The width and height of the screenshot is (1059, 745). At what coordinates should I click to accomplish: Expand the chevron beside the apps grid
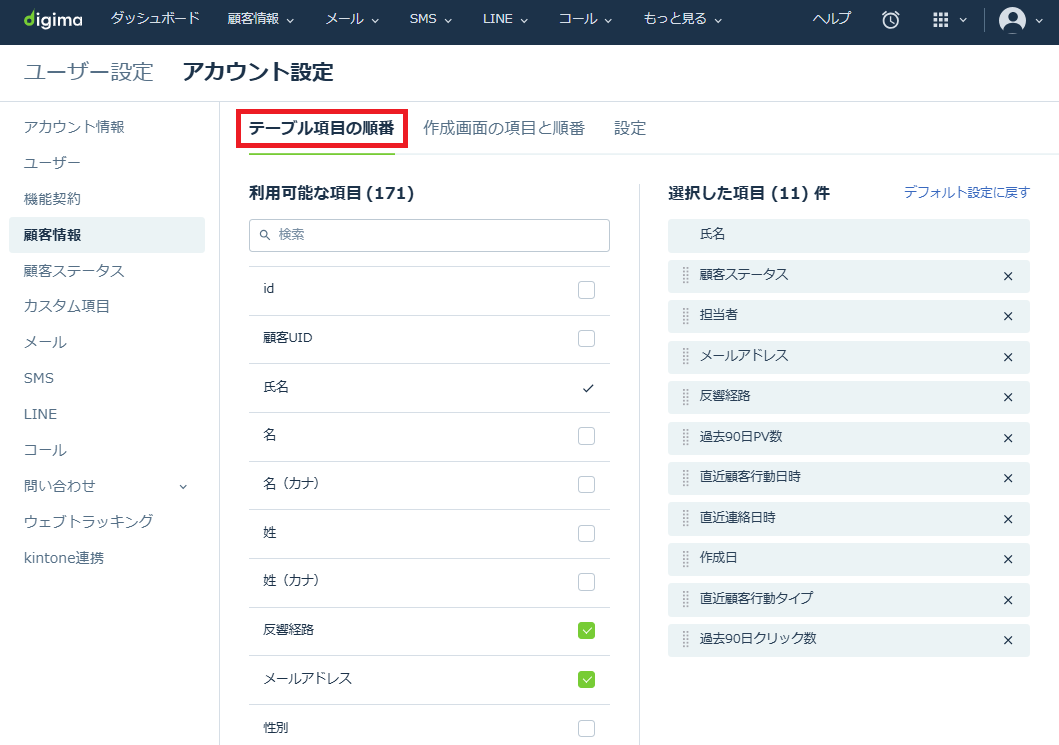pyautogui.click(x=963, y=20)
